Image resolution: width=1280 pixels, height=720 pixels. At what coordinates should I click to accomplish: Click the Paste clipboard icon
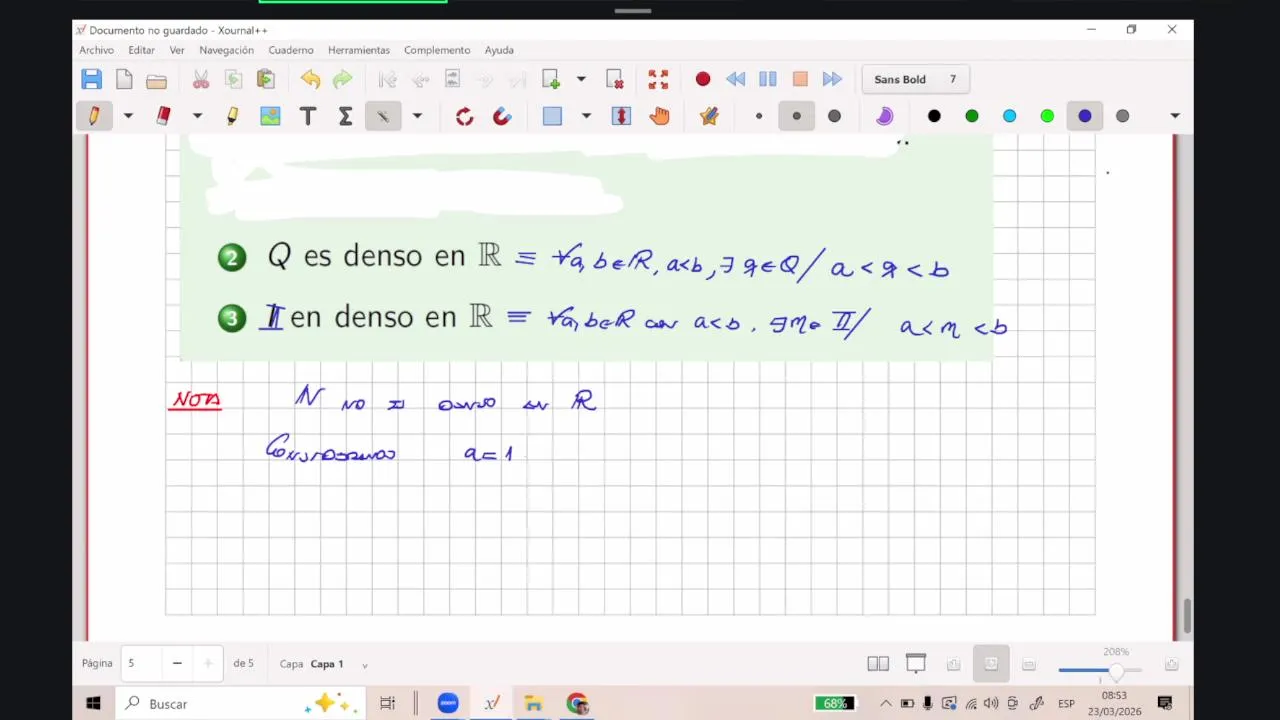click(x=265, y=79)
